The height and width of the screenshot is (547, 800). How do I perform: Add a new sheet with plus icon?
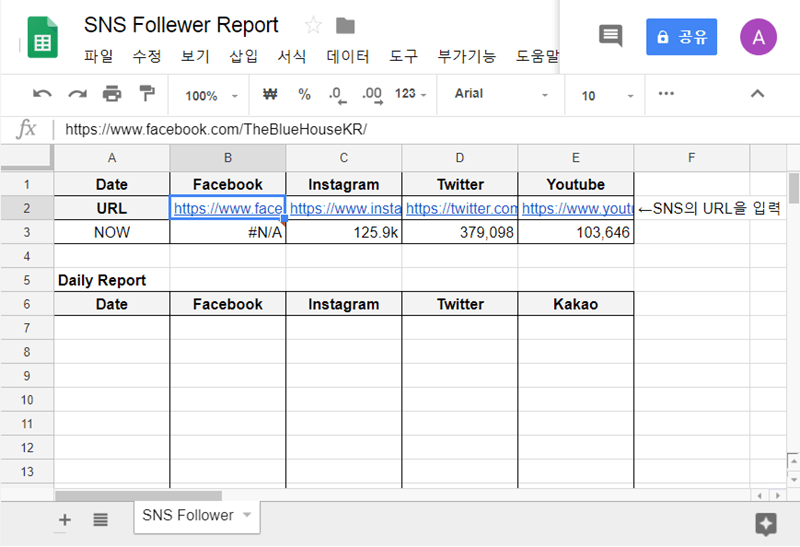(65, 520)
